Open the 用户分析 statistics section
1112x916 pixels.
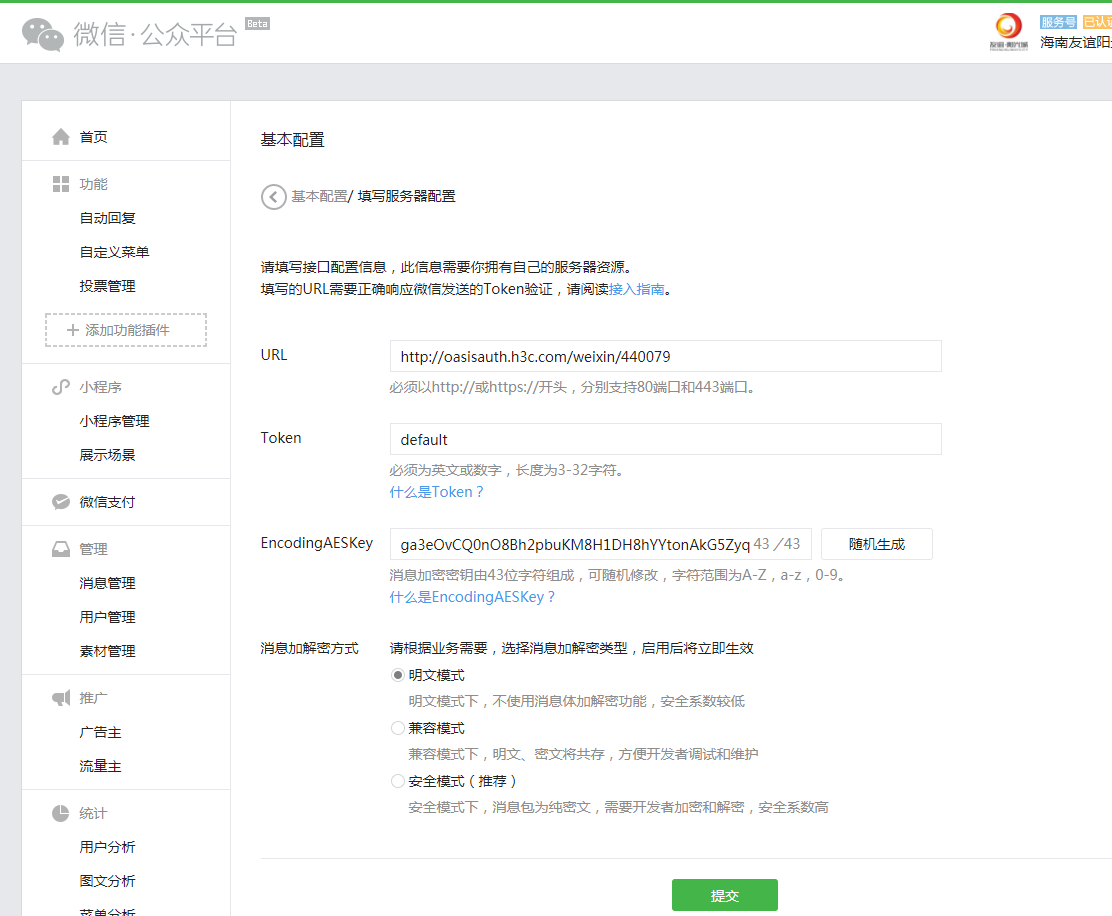106,846
